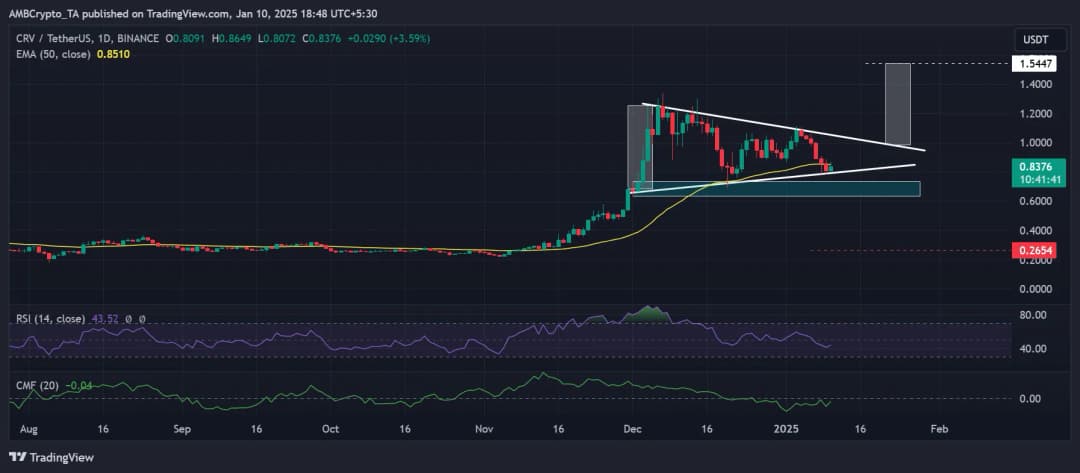Click the TradingView logo icon
Image resolution: width=1080 pixels, height=473 pixels.
(x=19, y=457)
